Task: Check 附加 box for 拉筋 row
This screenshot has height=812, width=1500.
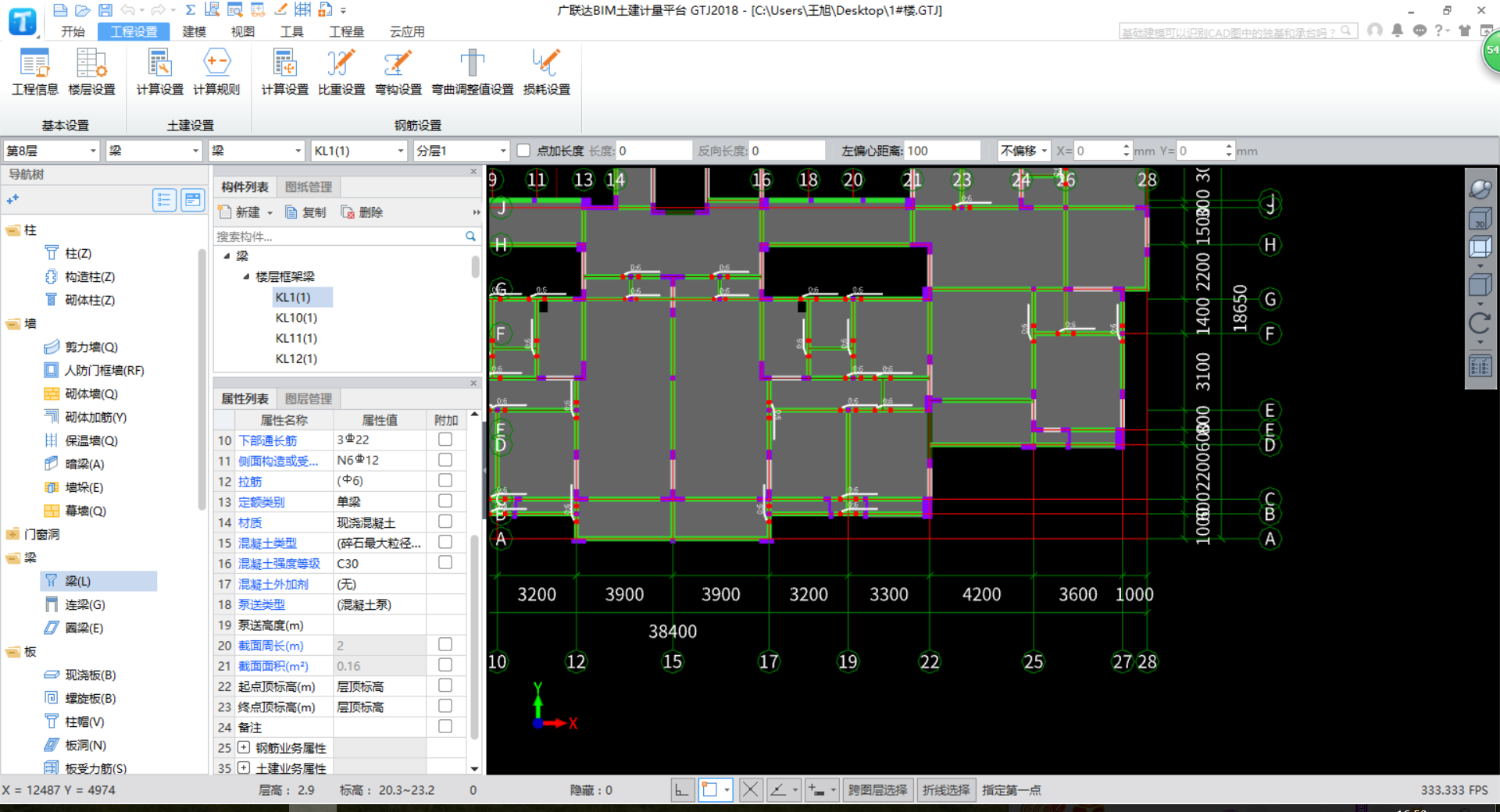Action: click(445, 480)
